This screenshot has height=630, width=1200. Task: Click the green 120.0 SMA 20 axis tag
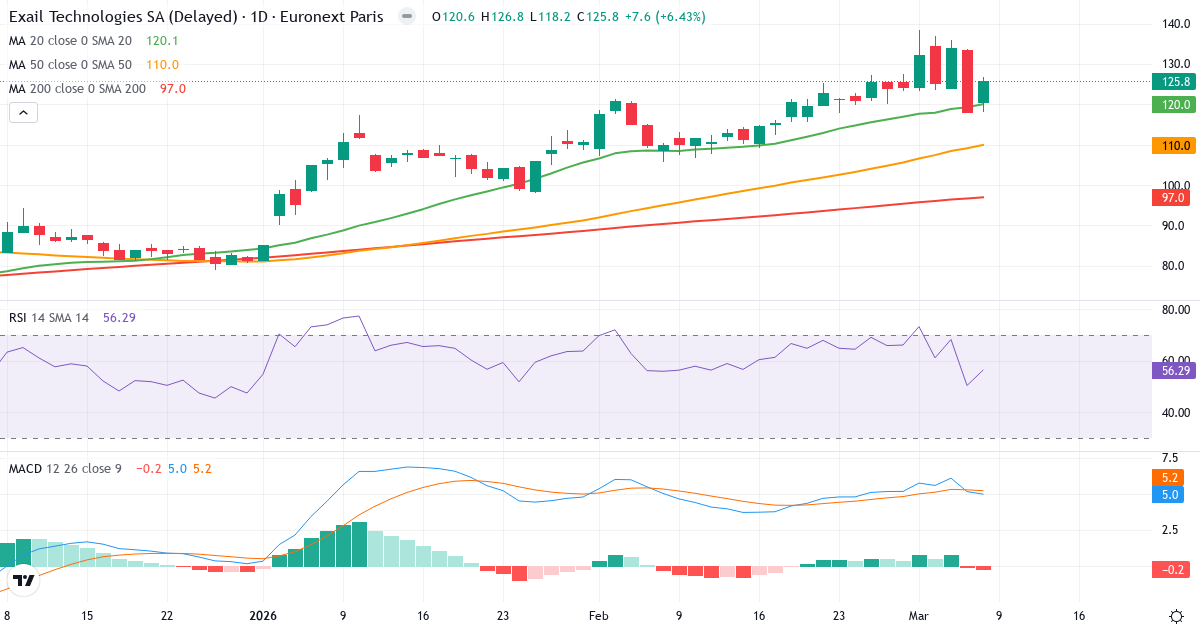(x=1171, y=105)
